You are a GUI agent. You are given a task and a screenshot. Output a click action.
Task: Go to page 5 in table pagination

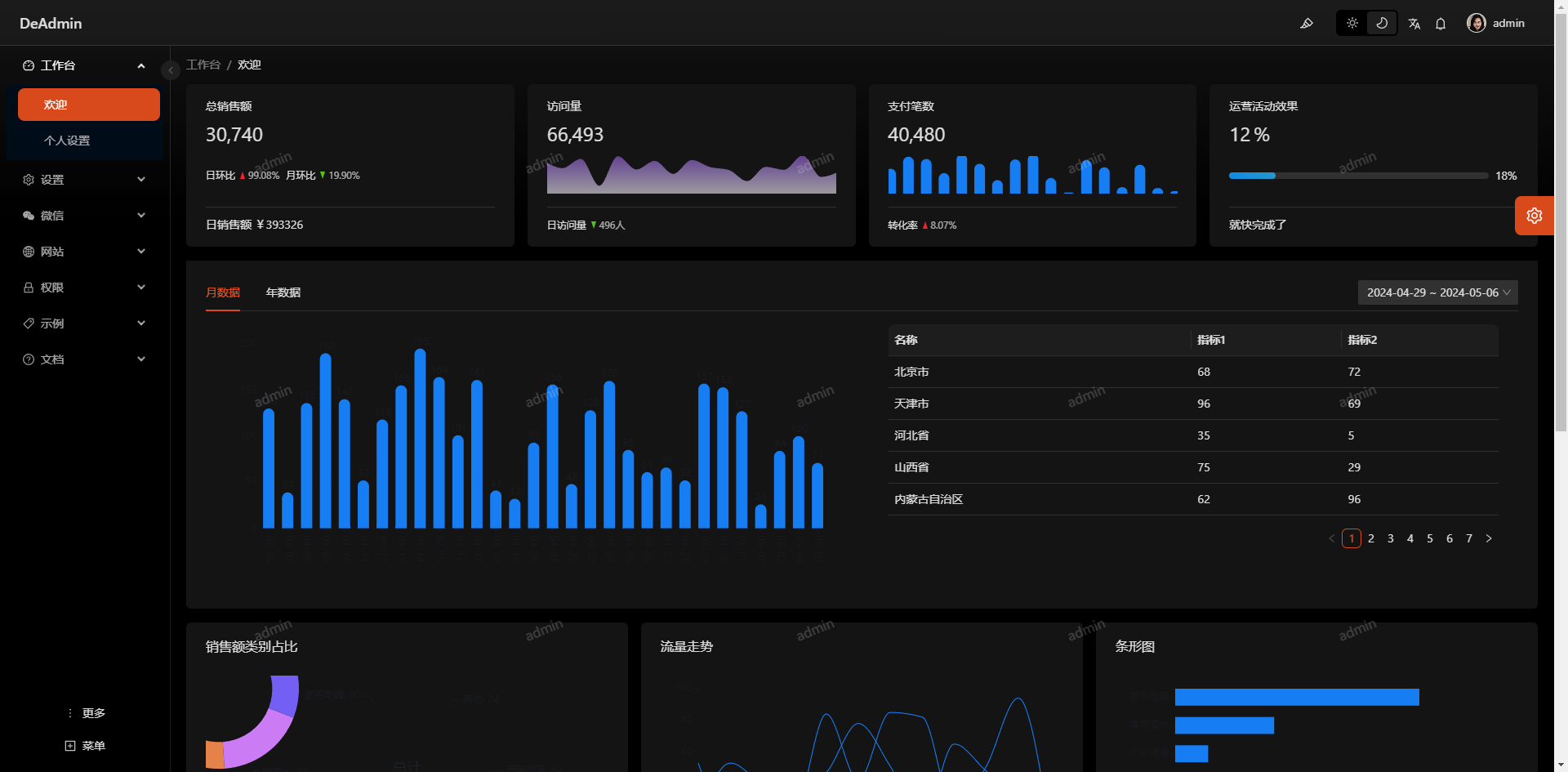1430,538
